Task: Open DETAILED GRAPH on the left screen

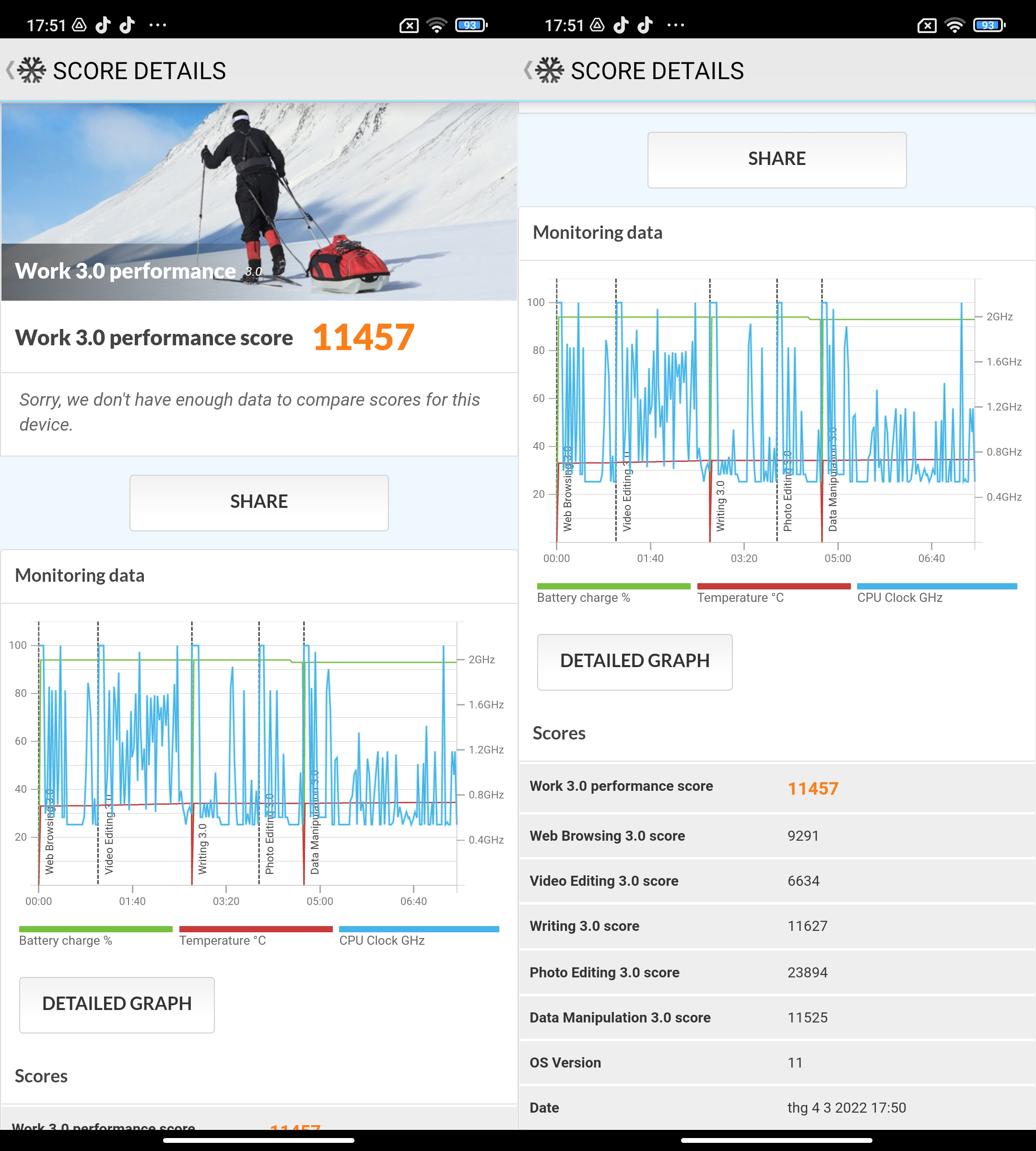Action: pos(117,1005)
